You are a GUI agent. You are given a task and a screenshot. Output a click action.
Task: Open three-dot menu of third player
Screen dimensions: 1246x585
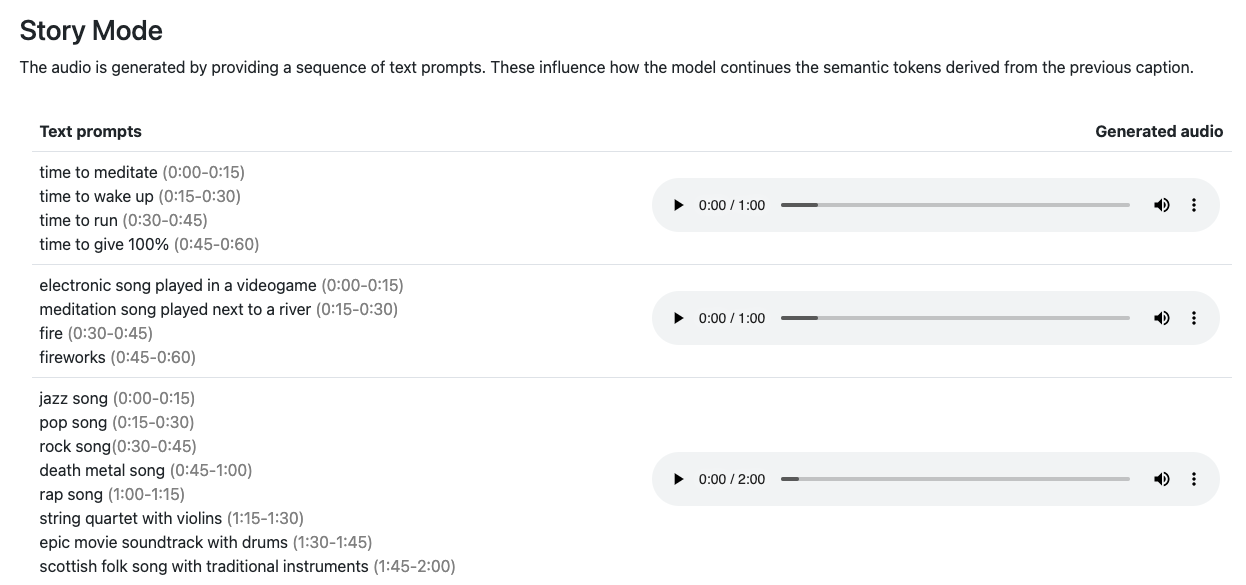[x=1194, y=479]
